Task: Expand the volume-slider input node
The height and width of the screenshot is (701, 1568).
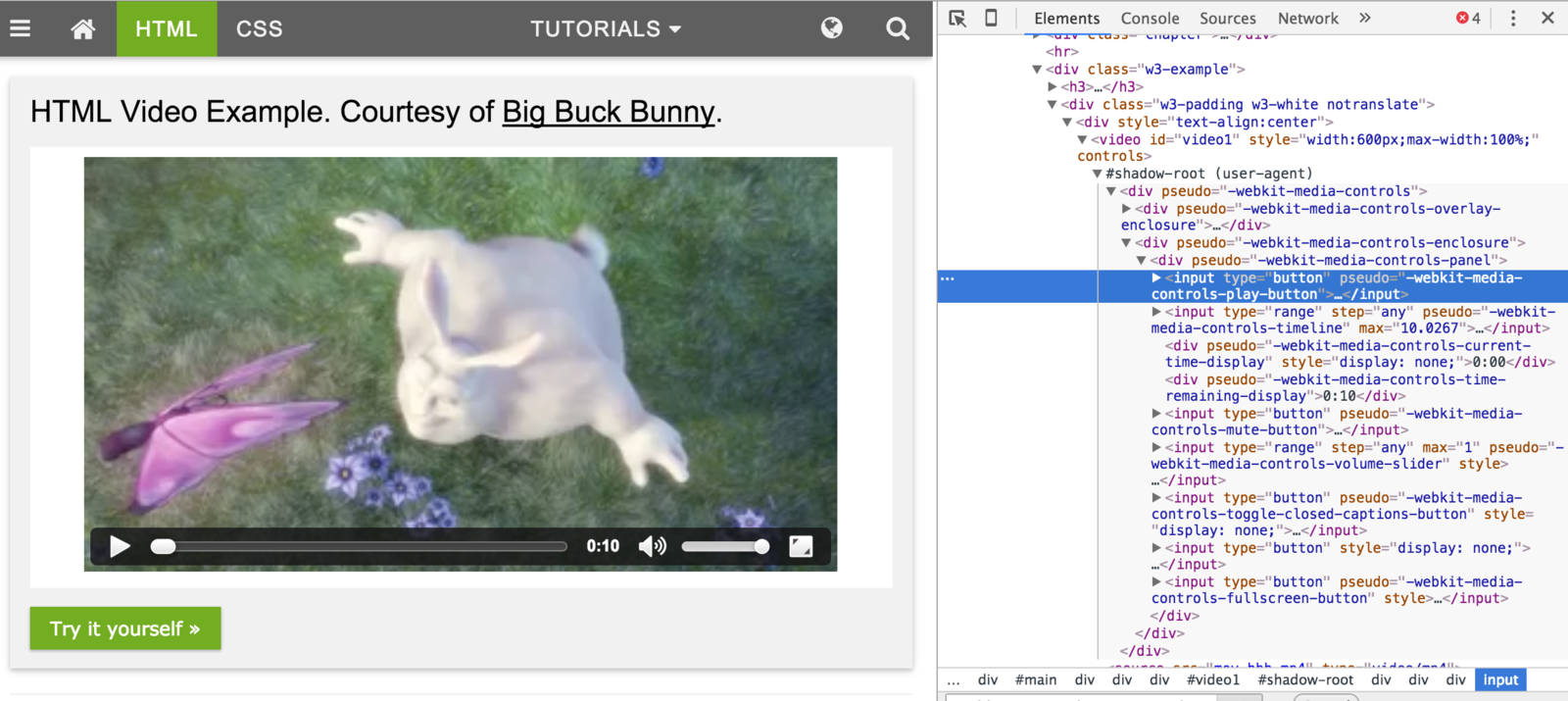Action: coord(1156,447)
